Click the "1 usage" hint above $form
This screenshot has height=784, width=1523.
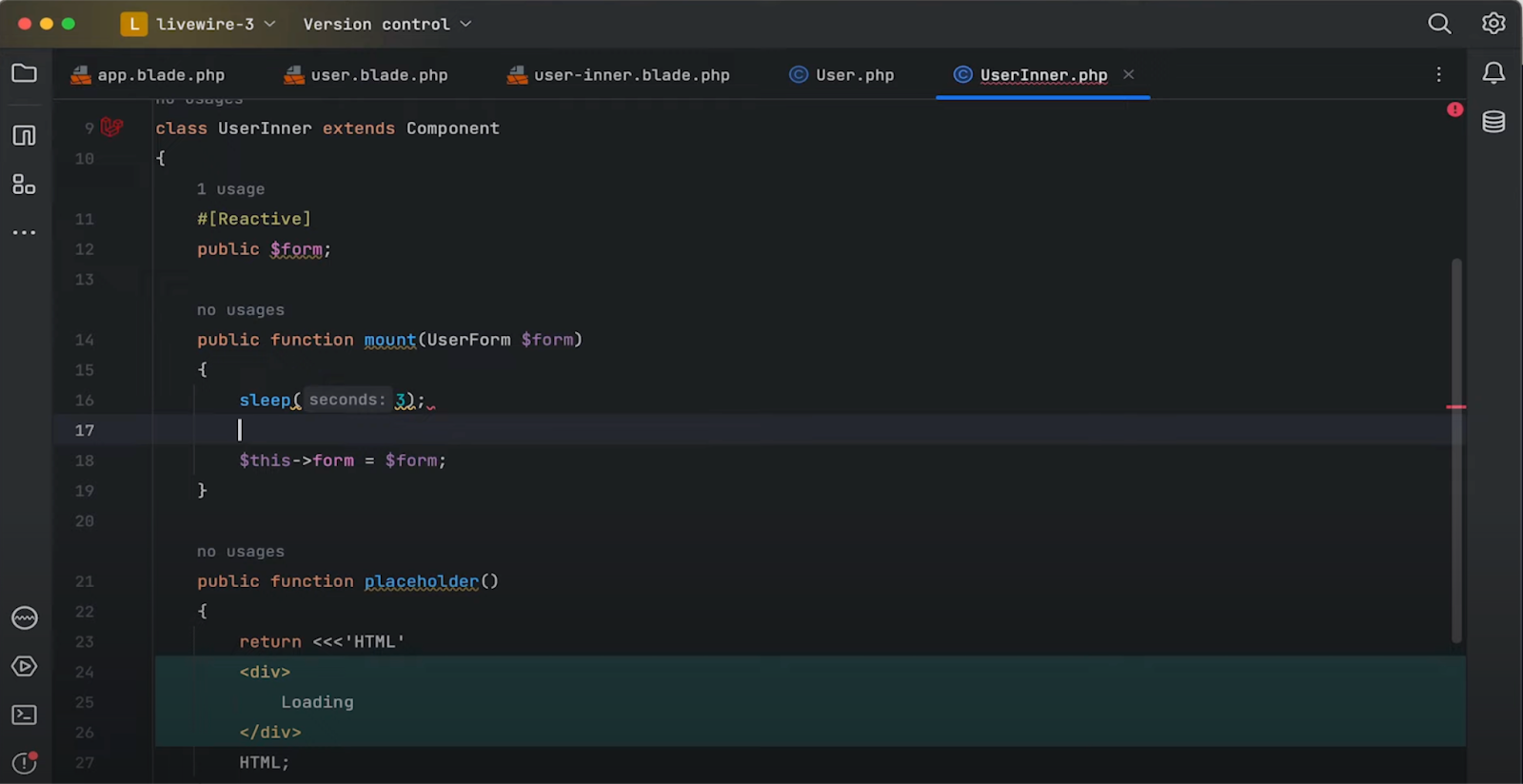point(230,189)
